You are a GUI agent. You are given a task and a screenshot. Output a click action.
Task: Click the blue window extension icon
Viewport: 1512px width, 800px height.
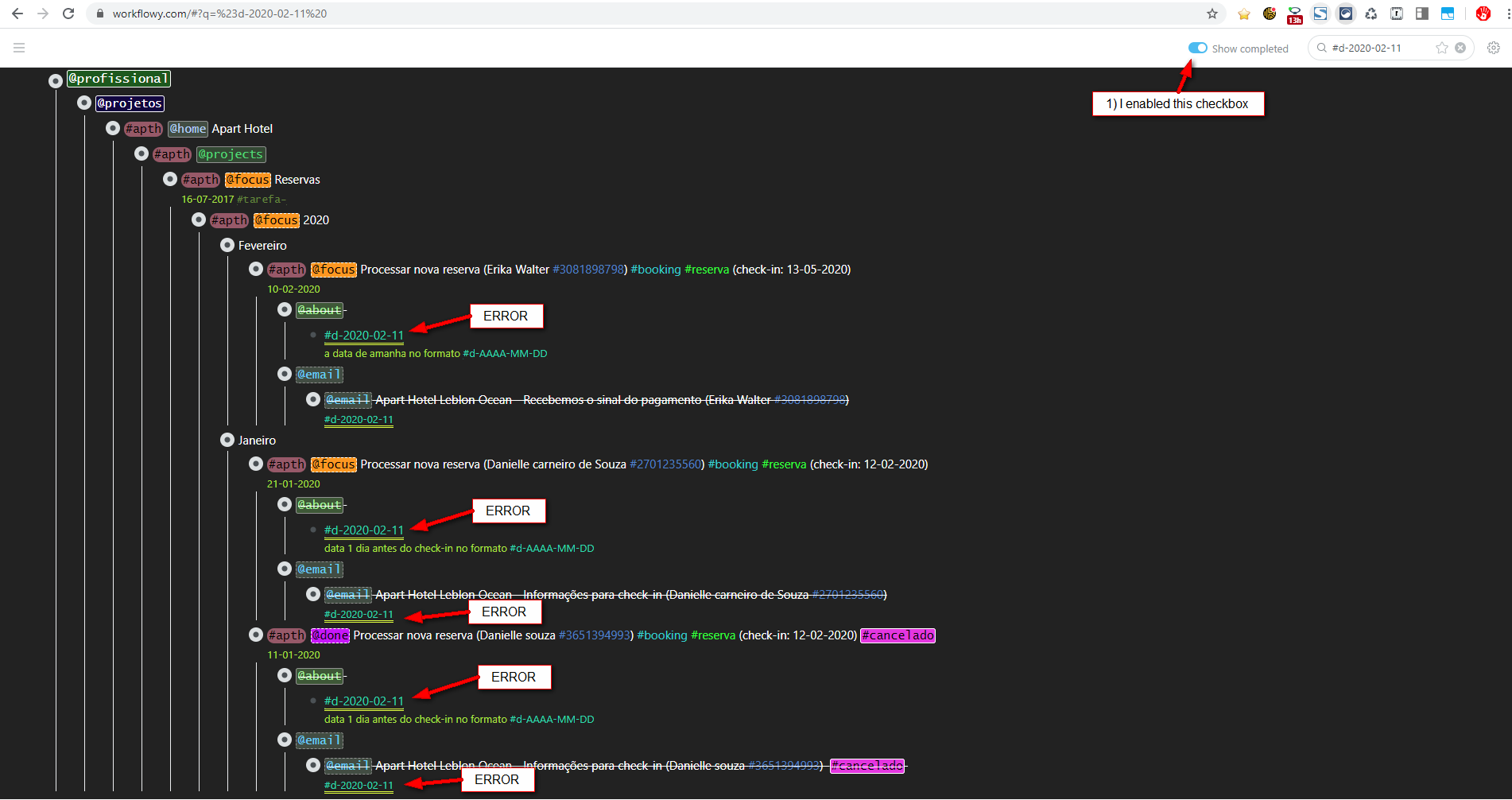pos(1448,14)
